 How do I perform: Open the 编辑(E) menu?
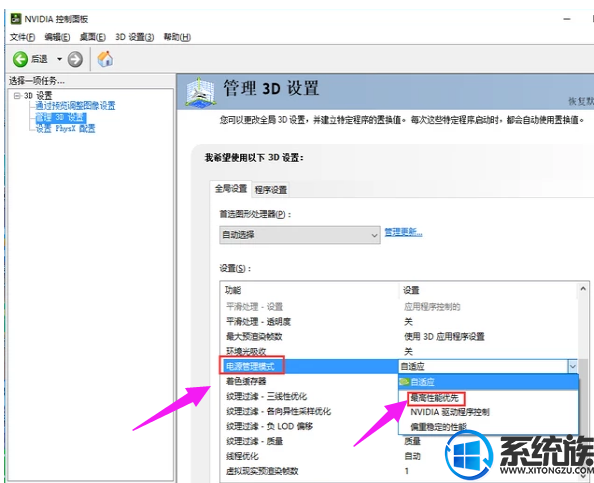pyautogui.click(x=57, y=37)
